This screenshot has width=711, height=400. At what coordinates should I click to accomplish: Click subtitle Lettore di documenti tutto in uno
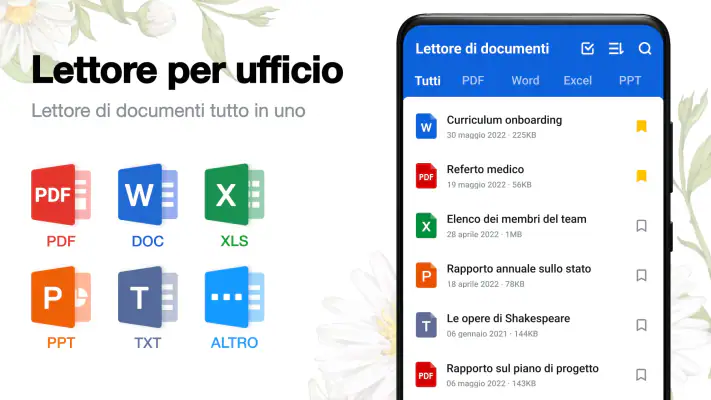tap(168, 111)
